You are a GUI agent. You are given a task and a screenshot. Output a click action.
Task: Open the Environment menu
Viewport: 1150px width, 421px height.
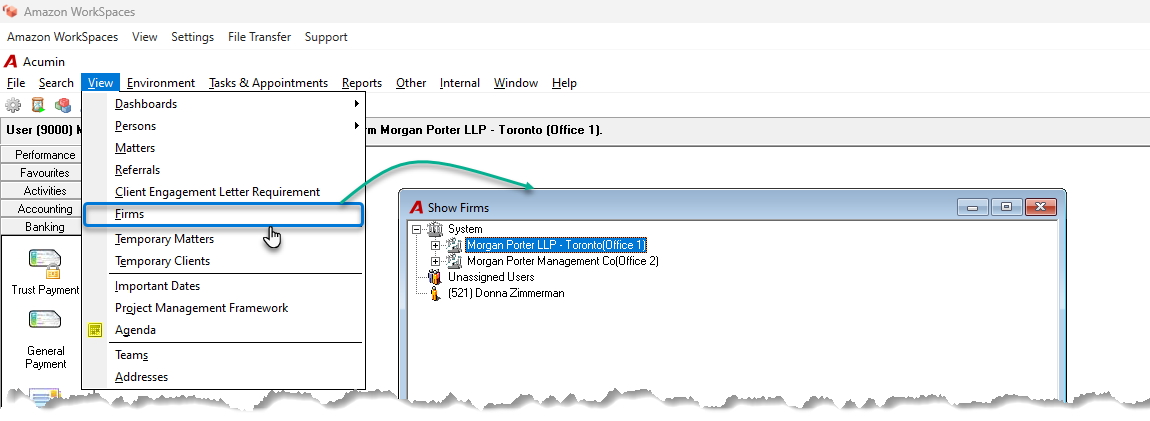point(161,83)
